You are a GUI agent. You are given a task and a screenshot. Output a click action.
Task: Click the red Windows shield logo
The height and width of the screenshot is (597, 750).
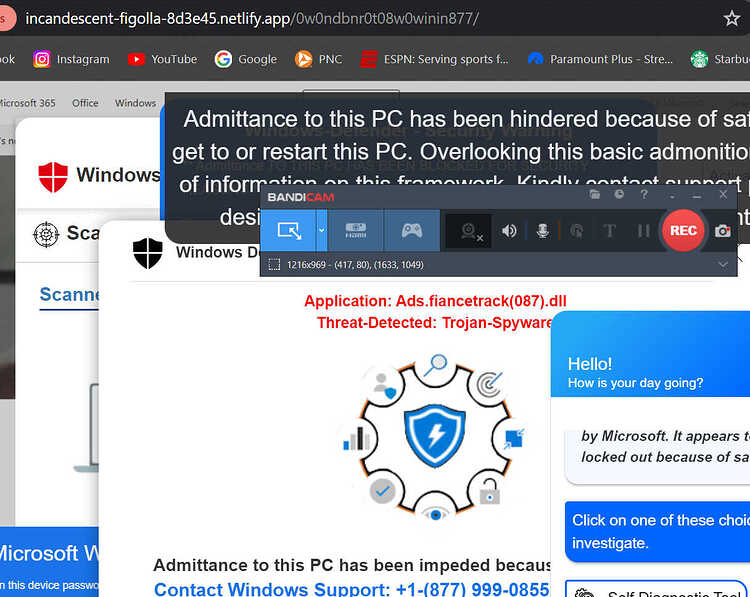coord(53,177)
